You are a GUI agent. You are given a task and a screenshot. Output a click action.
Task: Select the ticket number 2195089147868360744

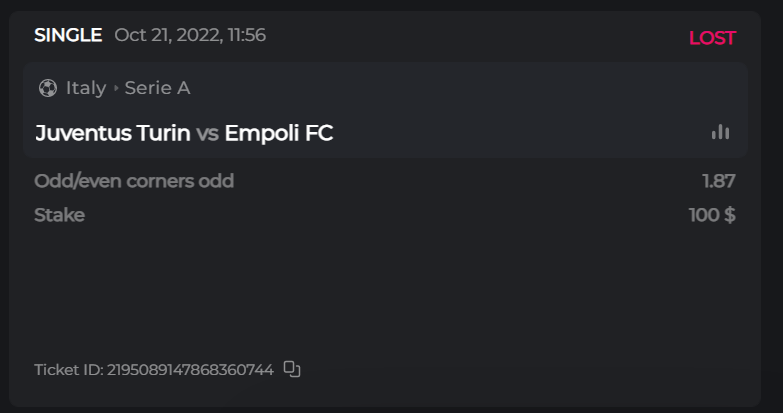coord(190,370)
